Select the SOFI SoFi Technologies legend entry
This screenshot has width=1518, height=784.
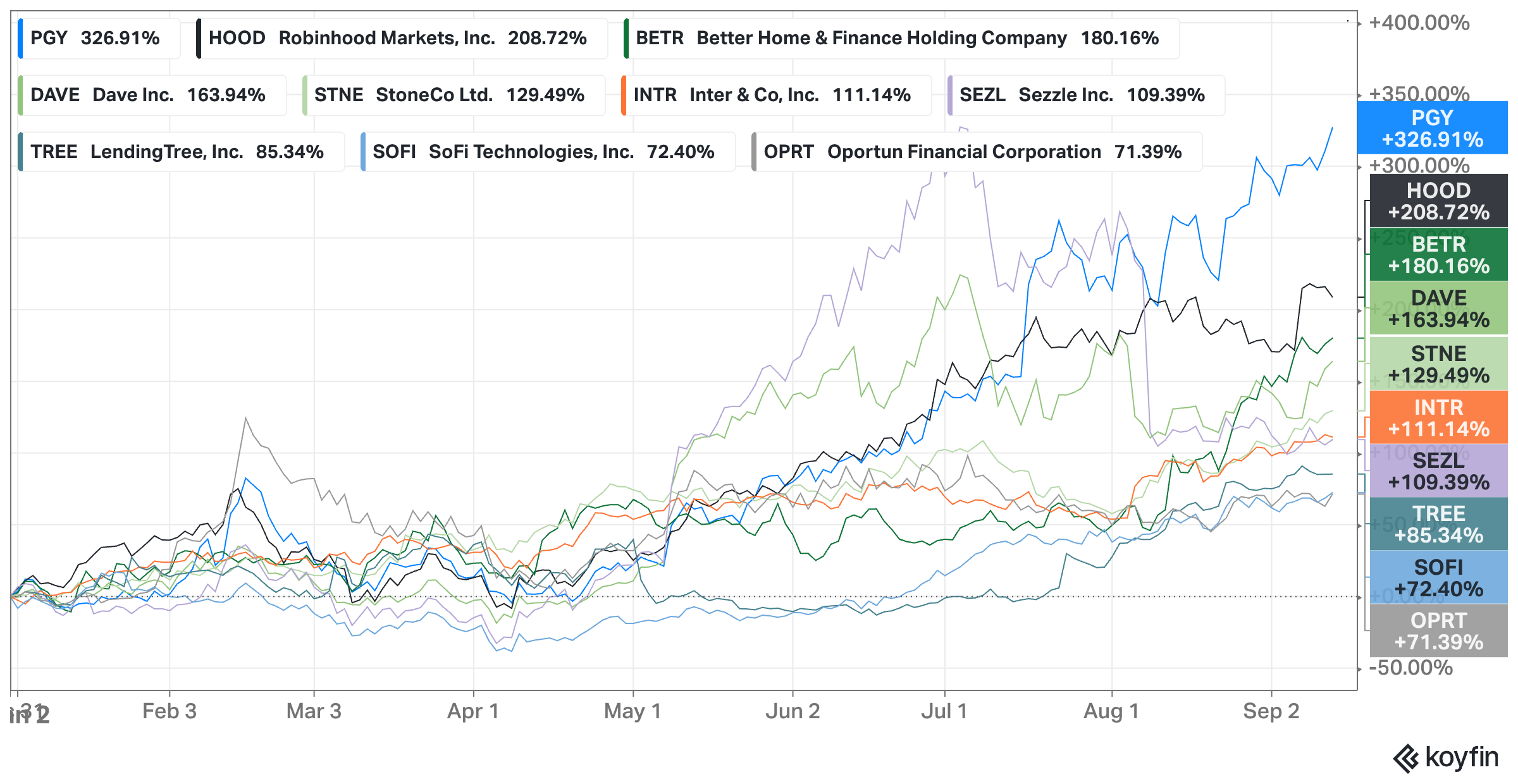[548, 152]
